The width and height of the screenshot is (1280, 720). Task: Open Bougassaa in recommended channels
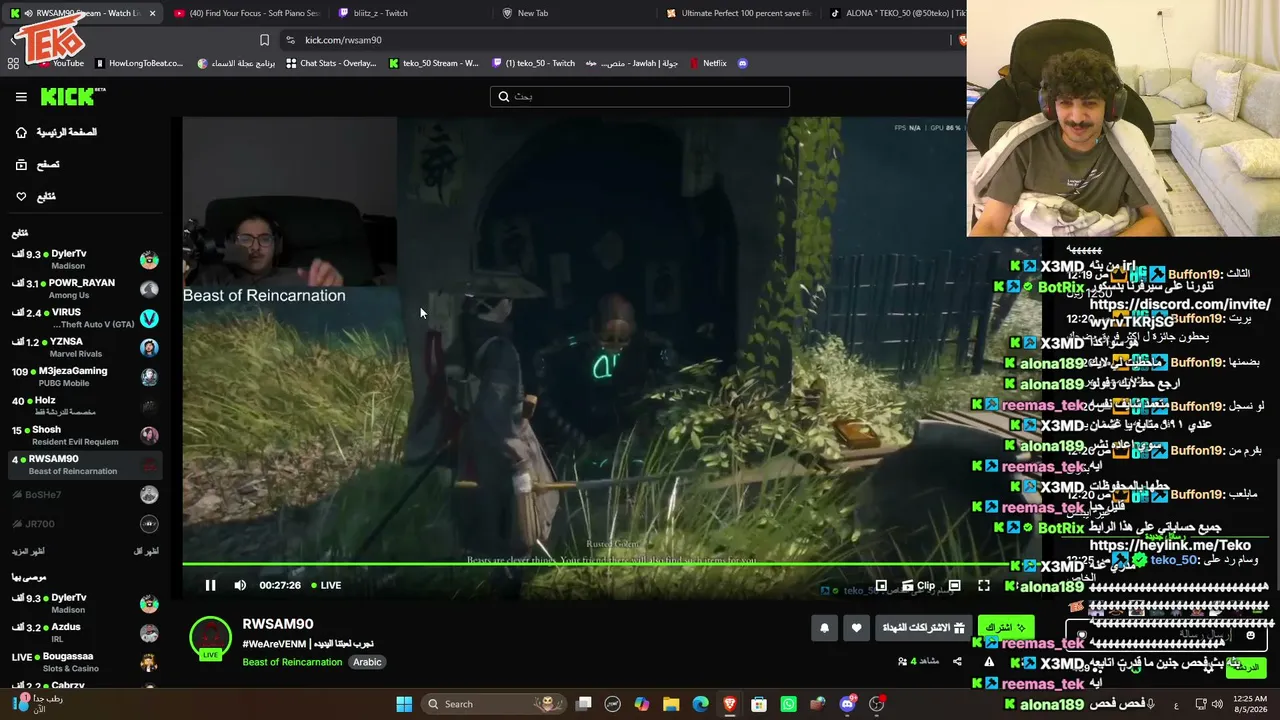point(86,662)
